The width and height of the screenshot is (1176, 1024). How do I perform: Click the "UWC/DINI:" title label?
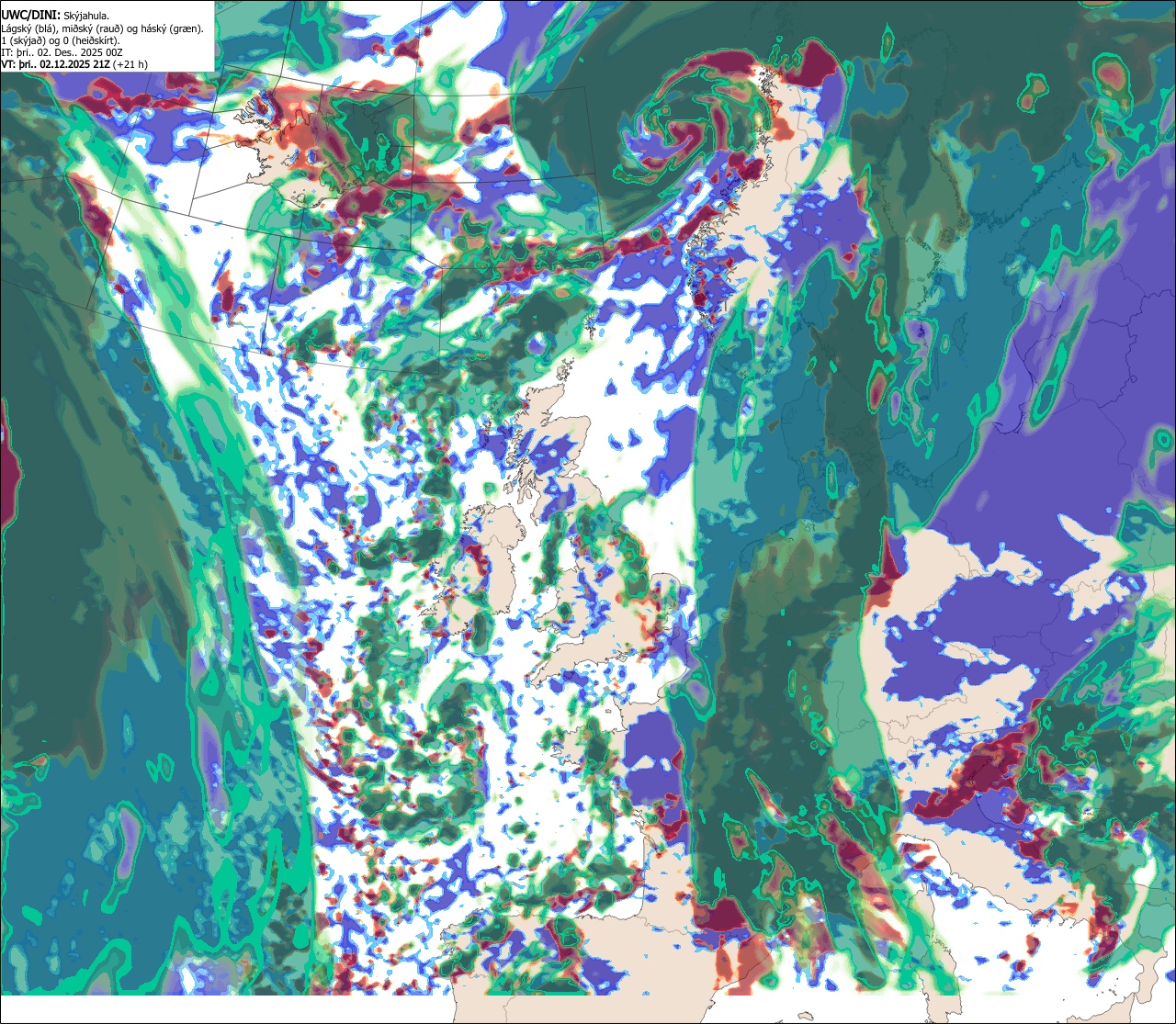[31, 16]
